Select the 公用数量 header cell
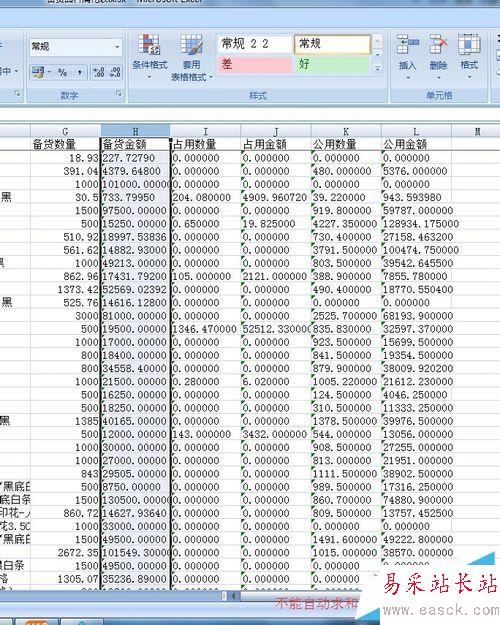The height and width of the screenshot is (625, 500). tap(346, 144)
